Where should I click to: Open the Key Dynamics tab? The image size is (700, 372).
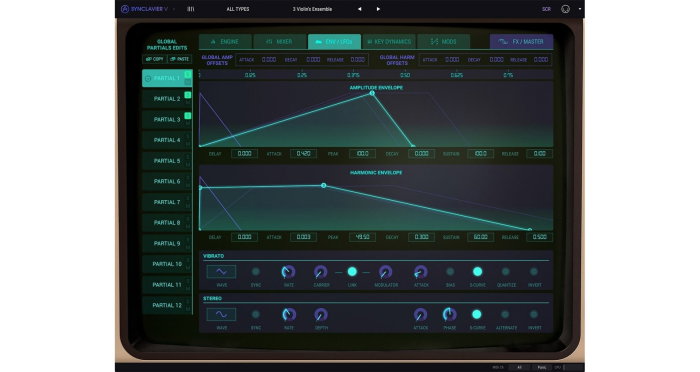(x=389, y=42)
